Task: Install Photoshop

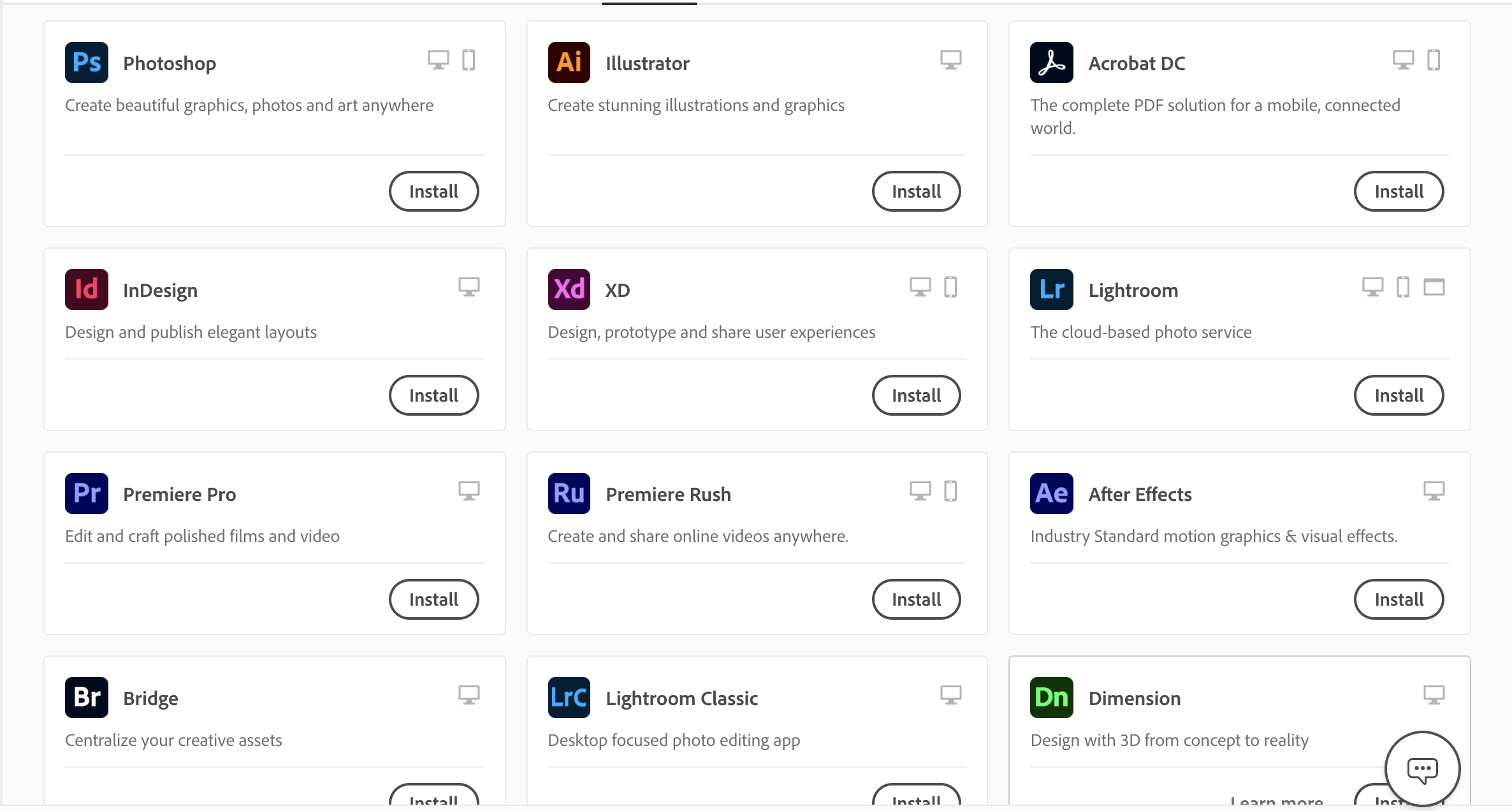Action: [x=433, y=191]
